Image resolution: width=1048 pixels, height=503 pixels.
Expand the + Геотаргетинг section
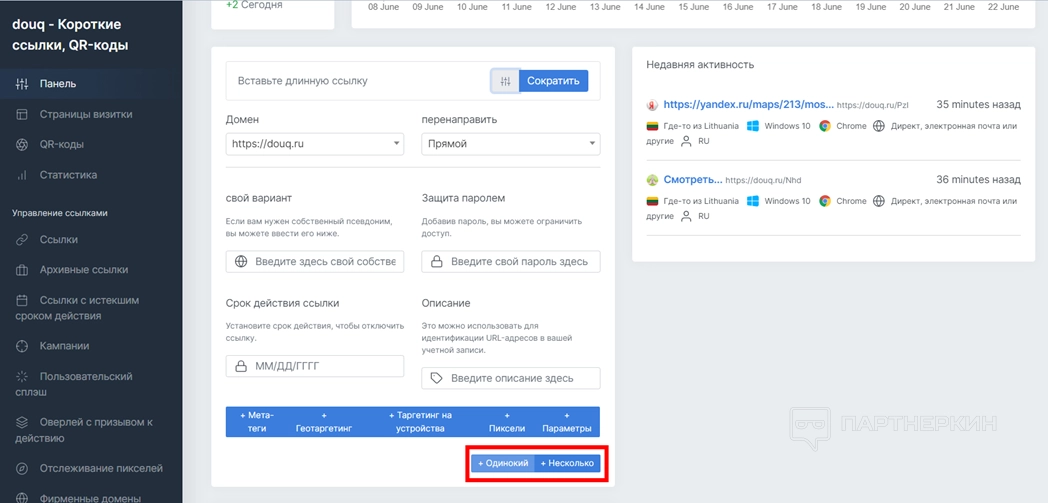(x=323, y=421)
